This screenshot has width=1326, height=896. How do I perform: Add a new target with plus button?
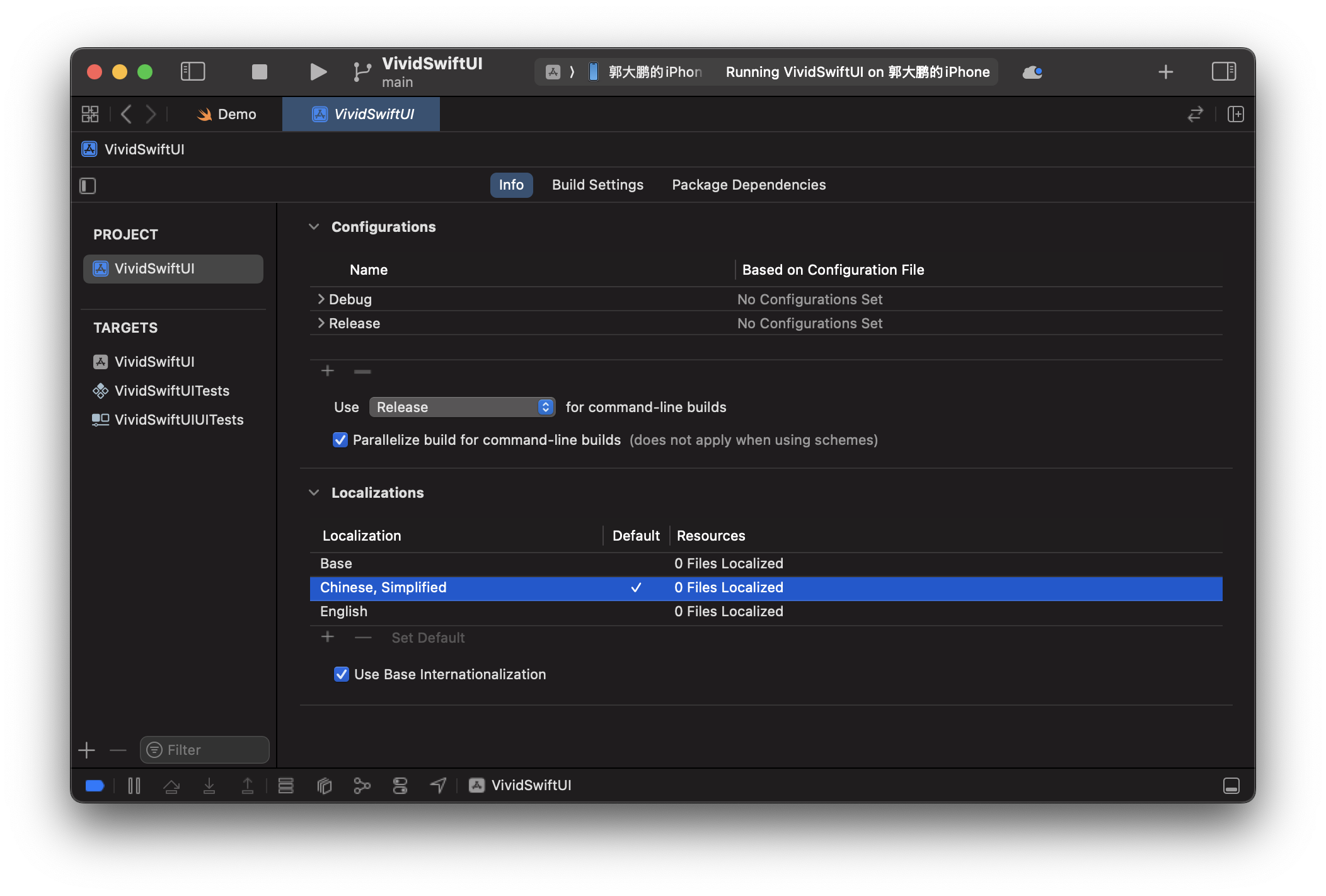pyautogui.click(x=86, y=750)
